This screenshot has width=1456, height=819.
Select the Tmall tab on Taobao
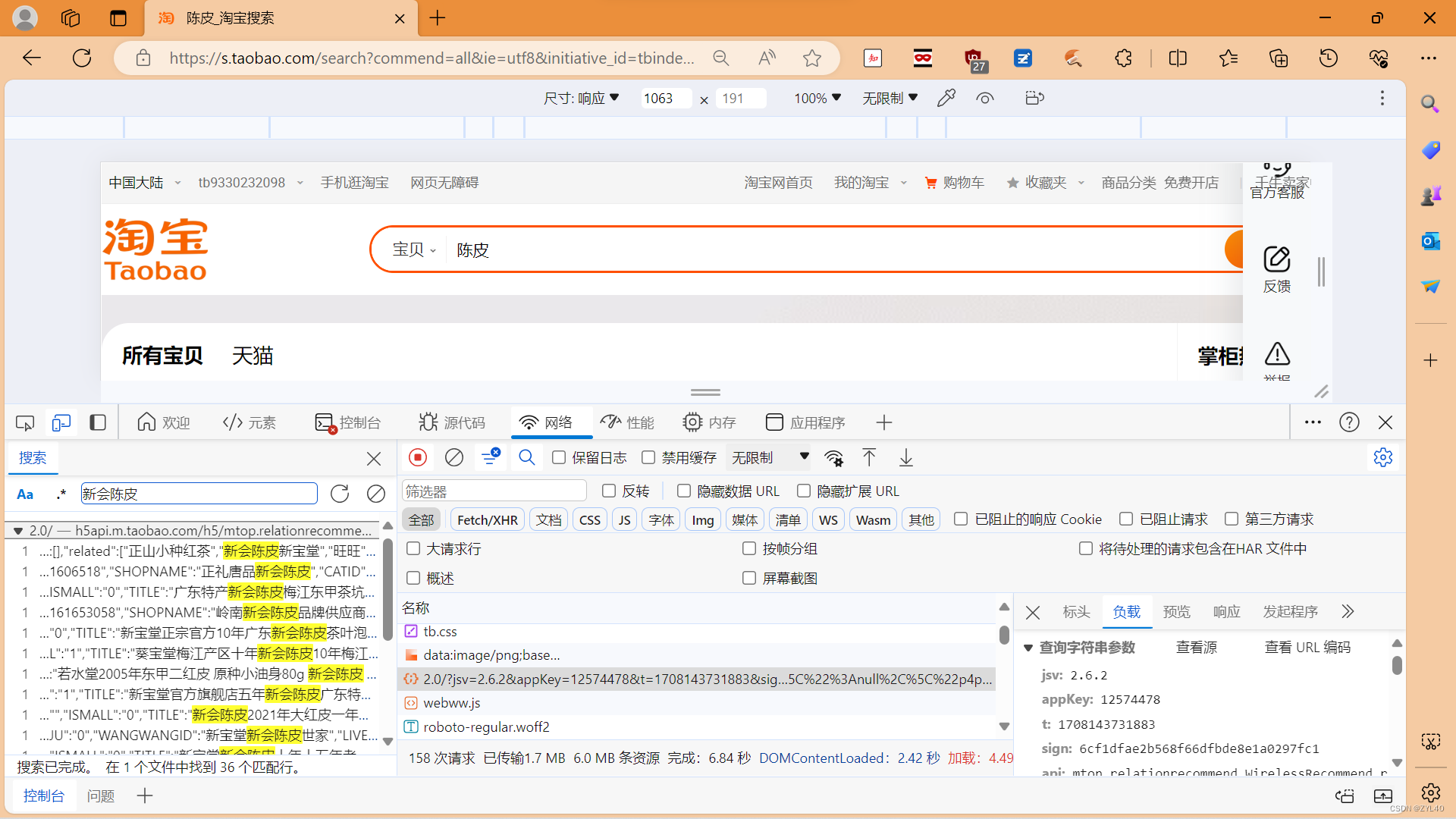click(x=253, y=356)
